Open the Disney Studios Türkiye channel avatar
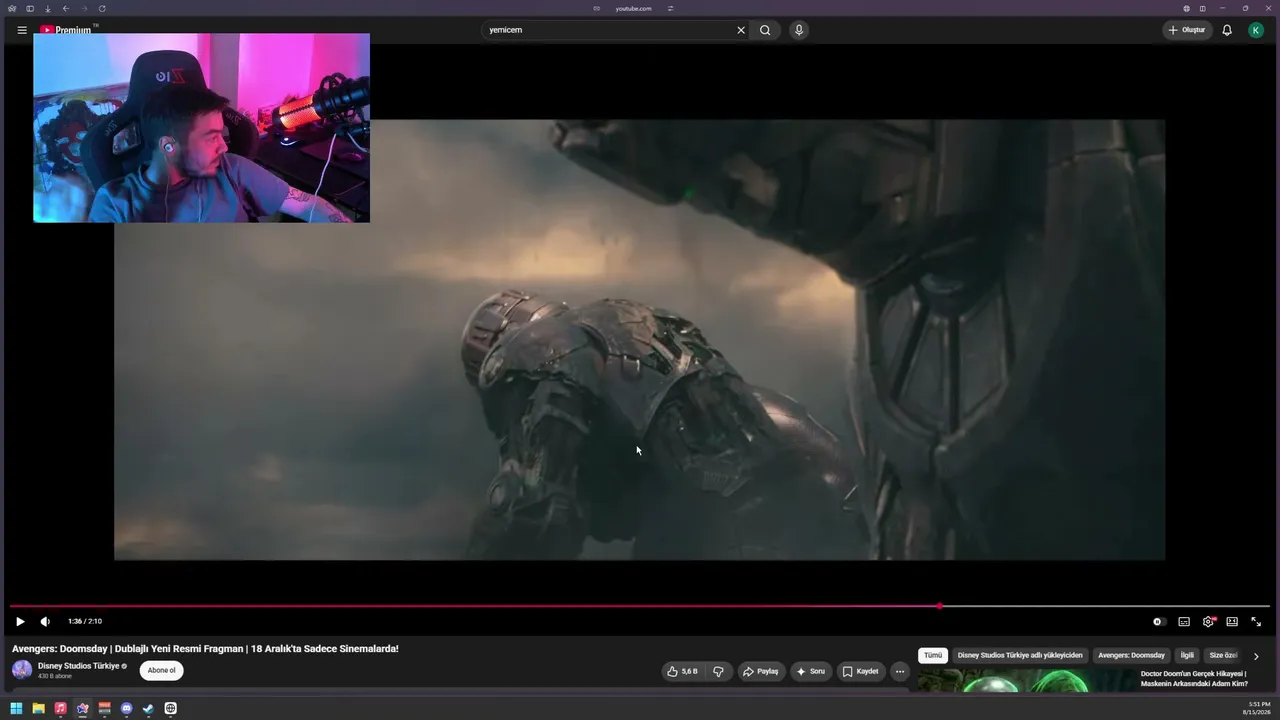This screenshot has width=1280, height=720. 22,670
